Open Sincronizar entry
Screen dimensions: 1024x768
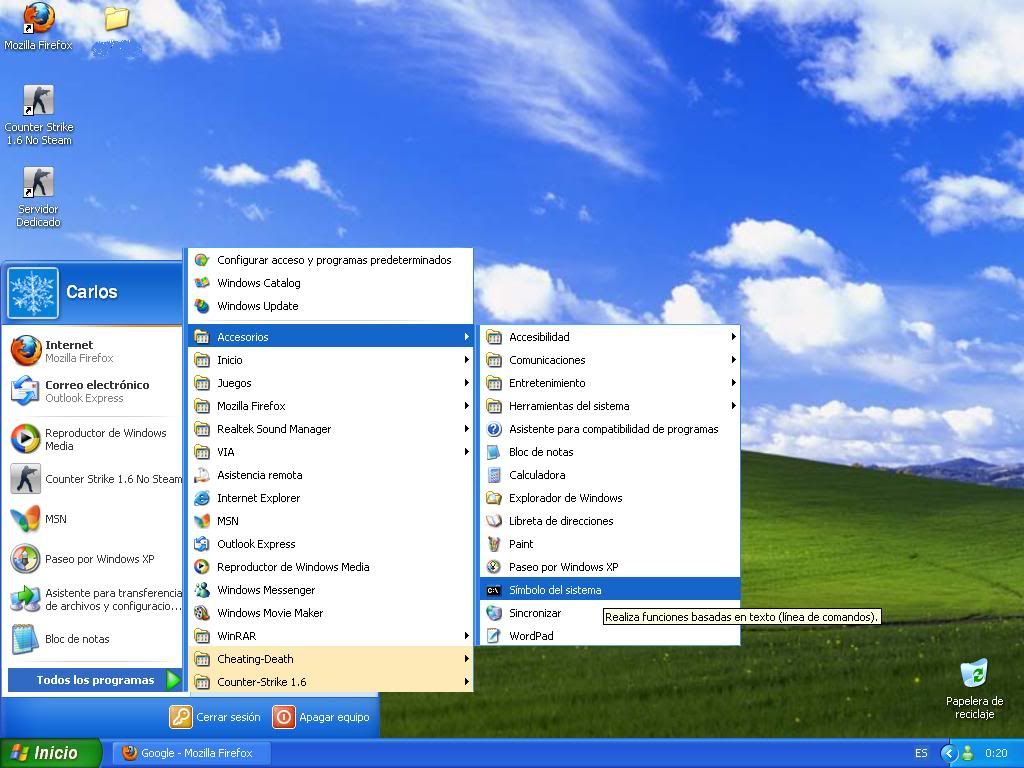(x=610, y=613)
